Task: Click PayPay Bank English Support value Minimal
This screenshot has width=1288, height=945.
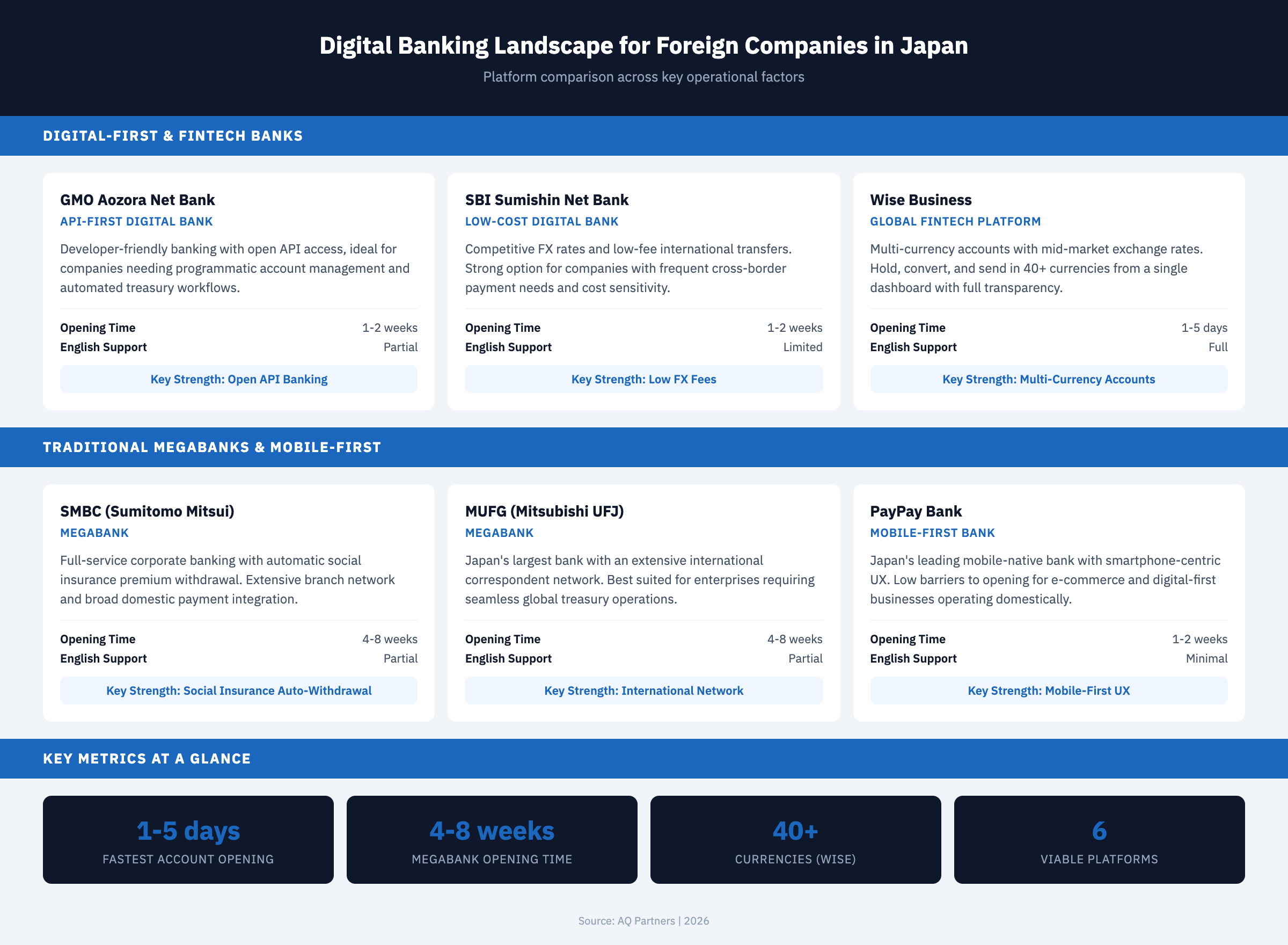Action: (x=1207, y=658)
